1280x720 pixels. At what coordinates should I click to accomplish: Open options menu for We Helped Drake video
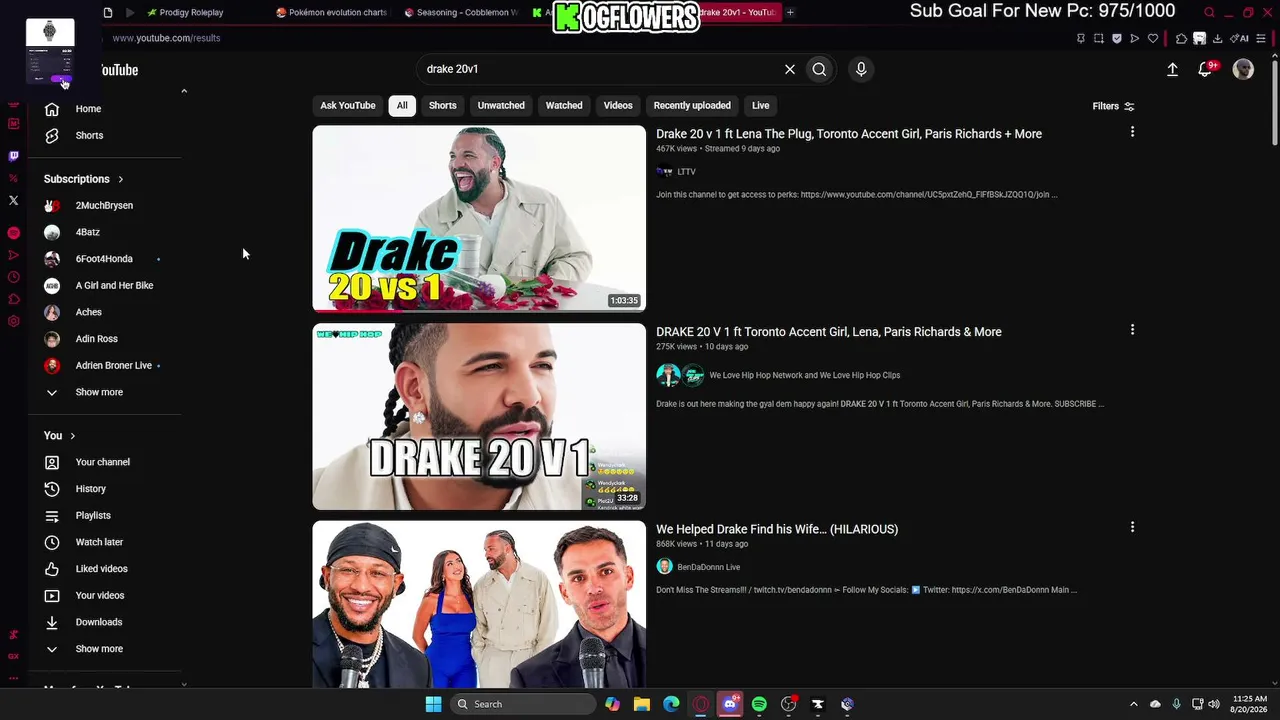coord(1132,527)
